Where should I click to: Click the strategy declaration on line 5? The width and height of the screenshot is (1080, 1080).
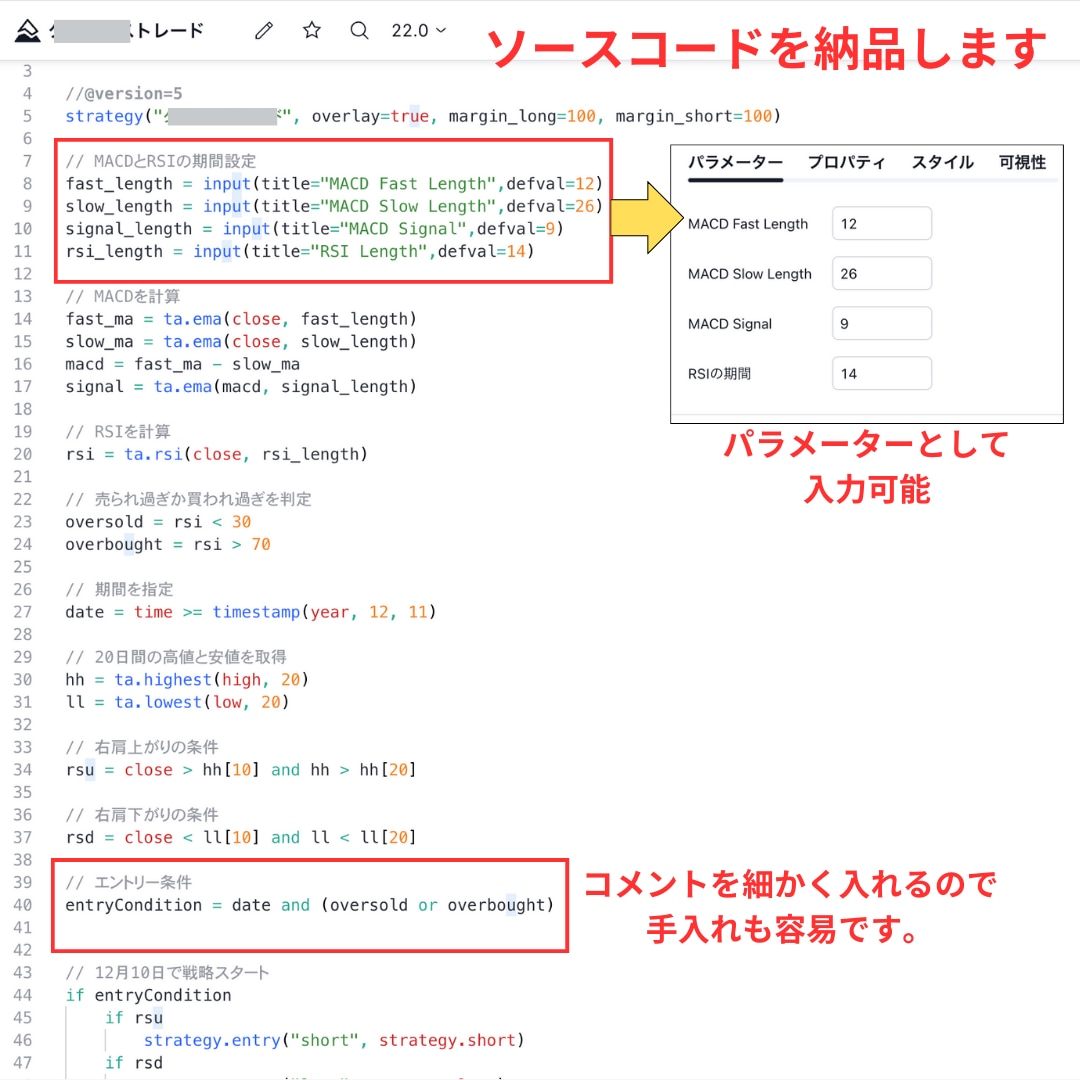pos(423,116)
